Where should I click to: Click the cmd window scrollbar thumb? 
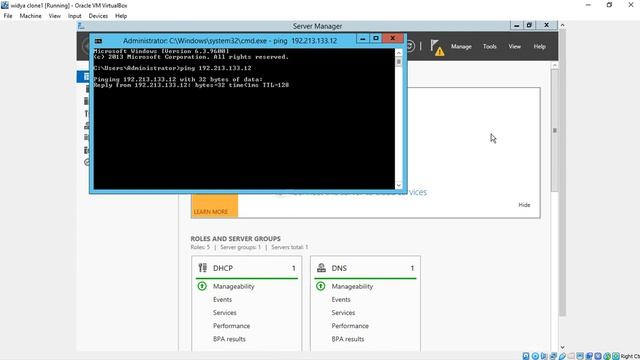399,62
